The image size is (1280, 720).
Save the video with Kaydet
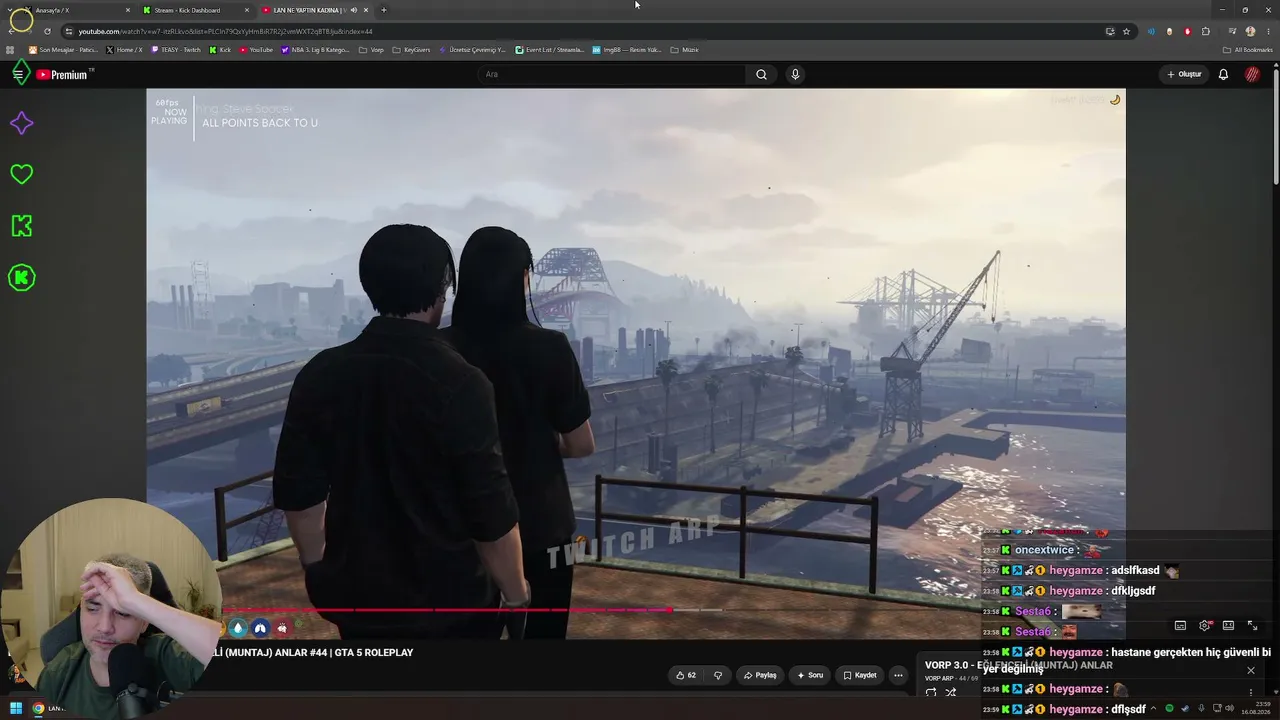tap(860, 675)
